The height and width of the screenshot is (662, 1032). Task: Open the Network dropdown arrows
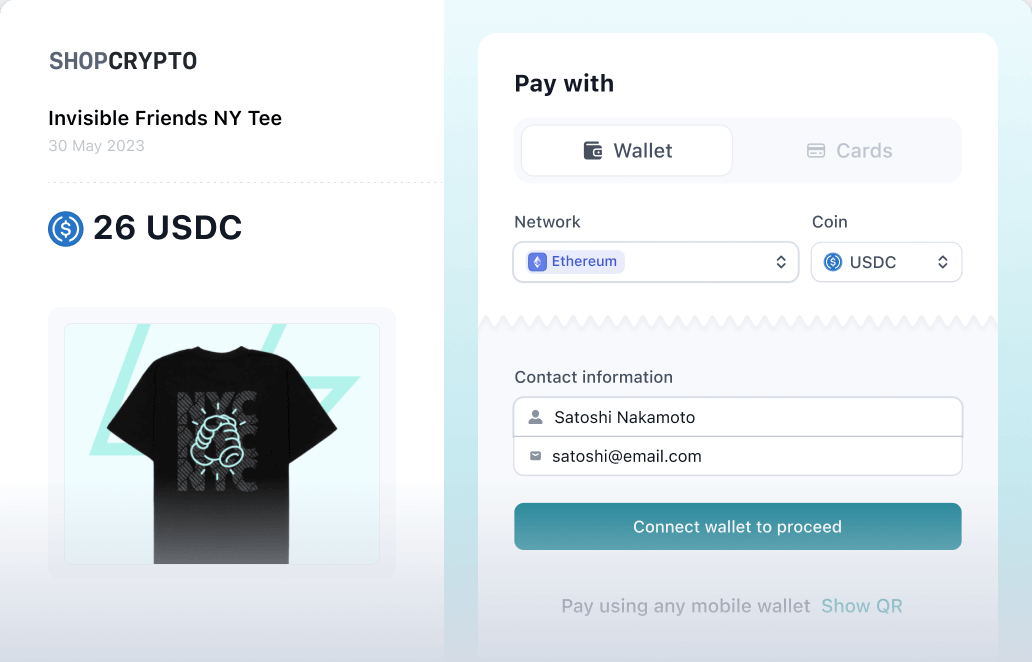coord(781,262)
